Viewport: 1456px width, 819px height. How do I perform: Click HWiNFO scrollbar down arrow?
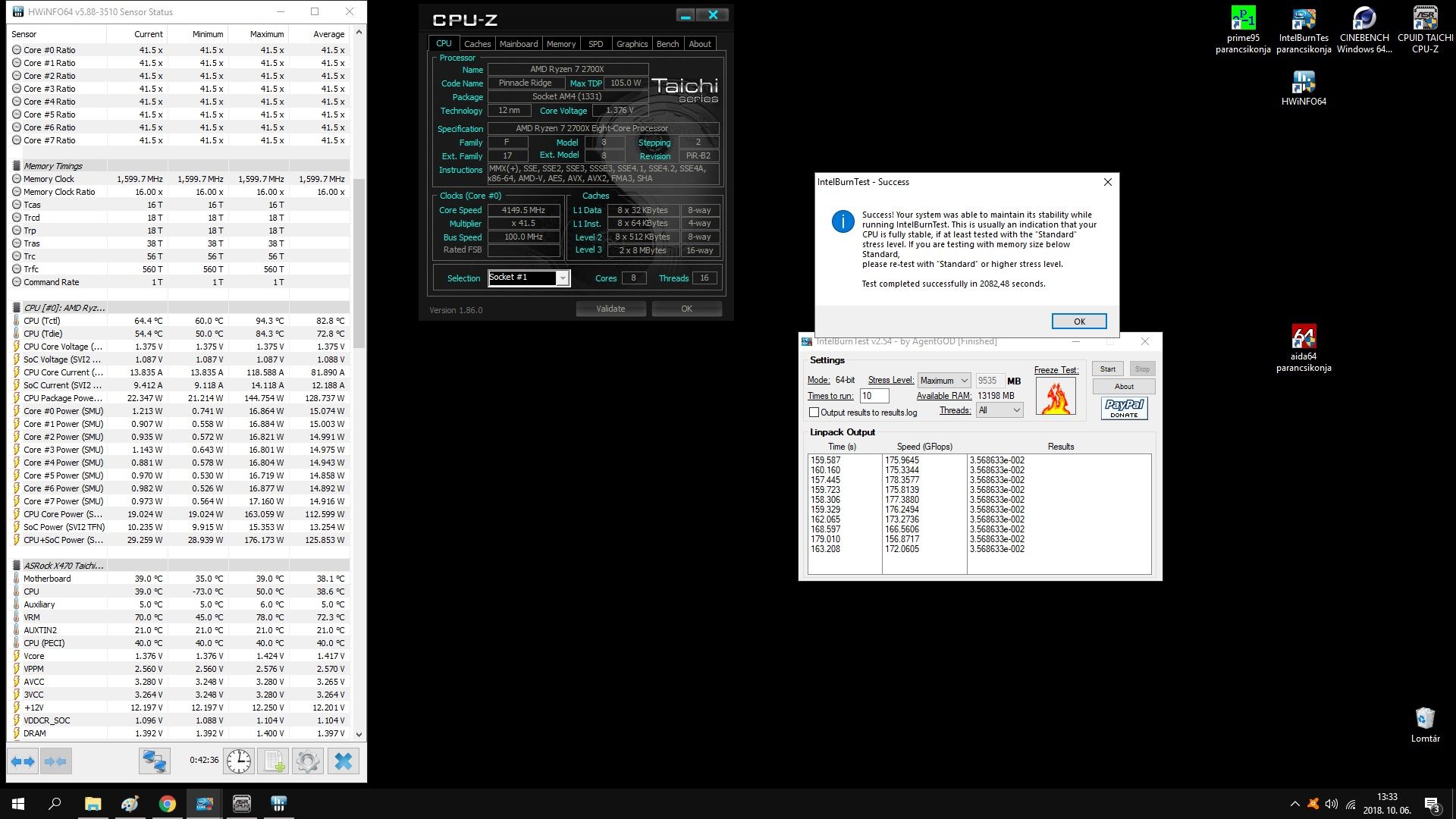(x=359, y=734)
